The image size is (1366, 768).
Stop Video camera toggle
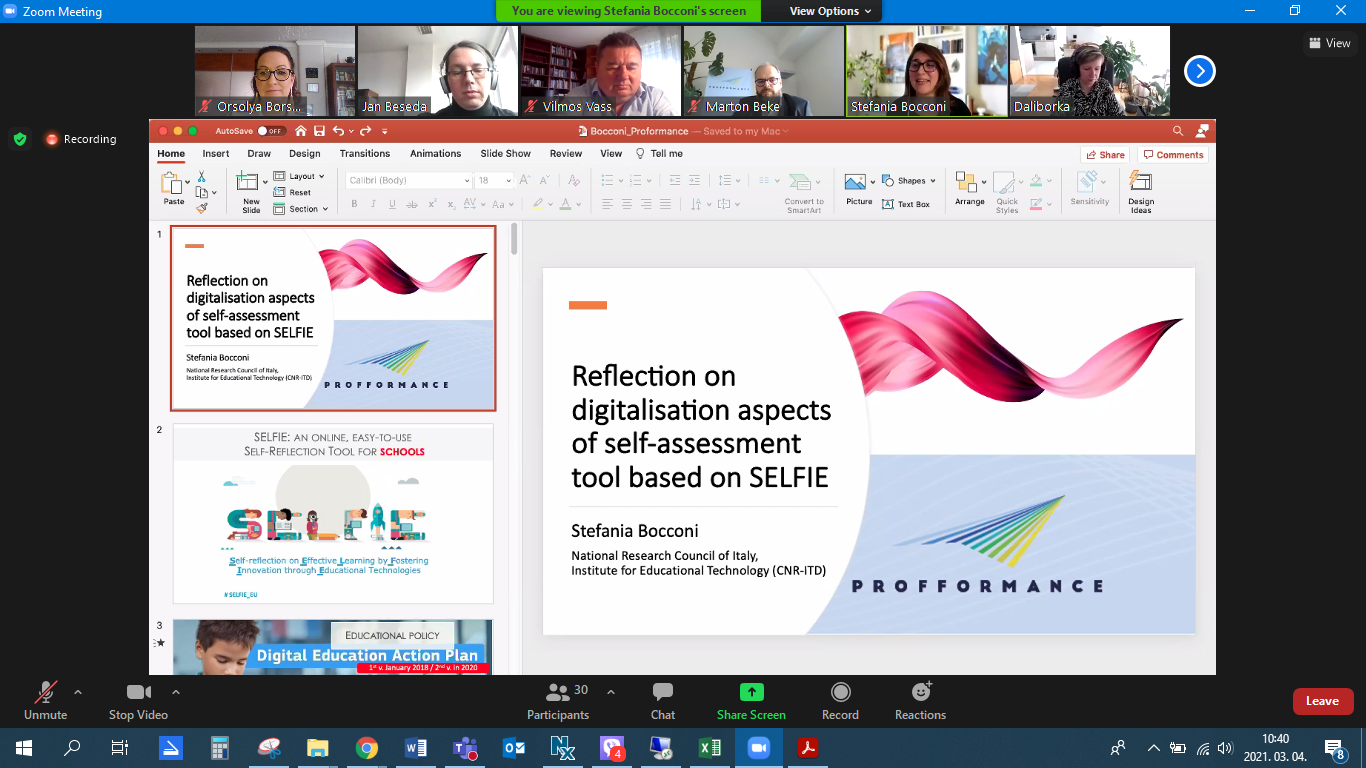[138, 699]
